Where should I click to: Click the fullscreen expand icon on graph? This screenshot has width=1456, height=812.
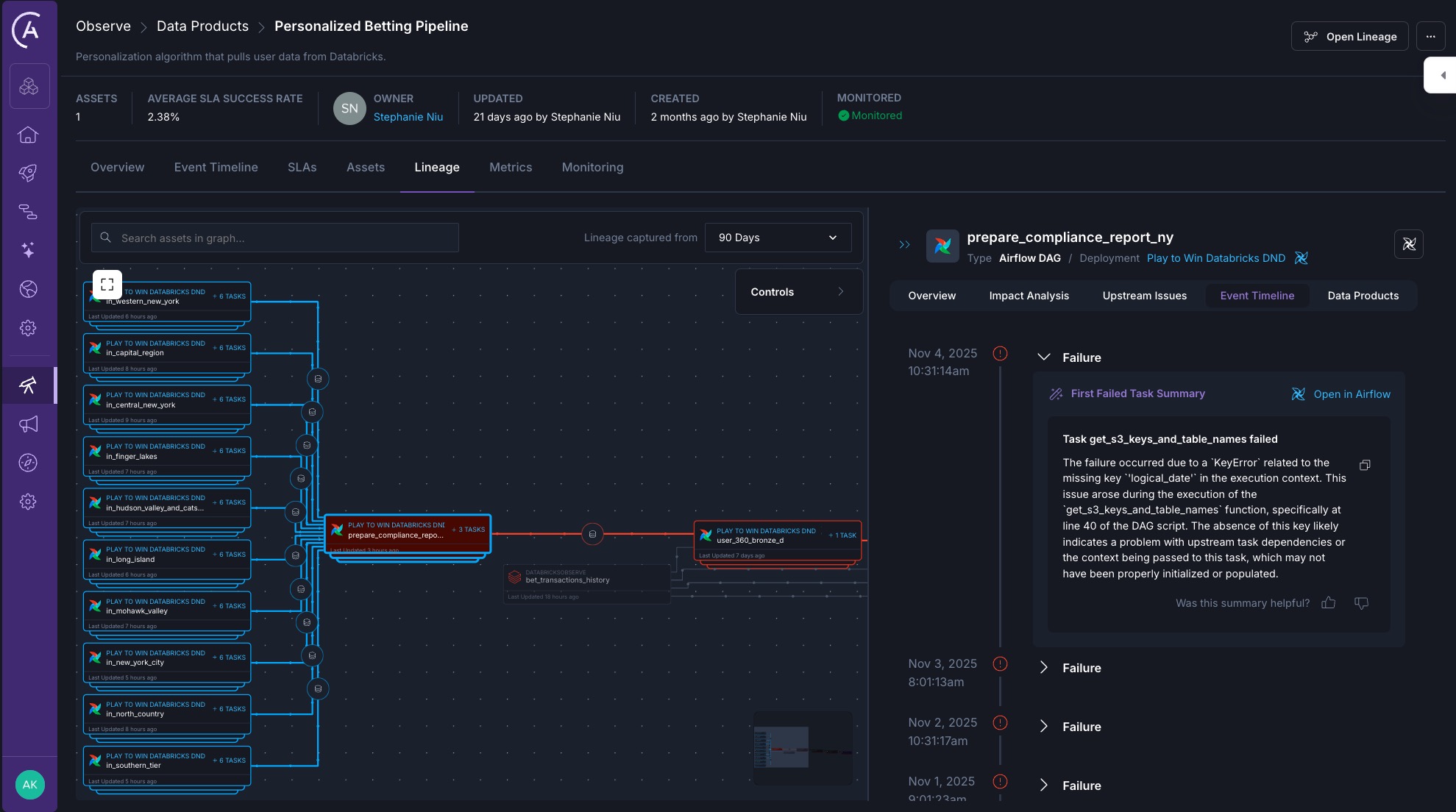(x=107, y=284)
